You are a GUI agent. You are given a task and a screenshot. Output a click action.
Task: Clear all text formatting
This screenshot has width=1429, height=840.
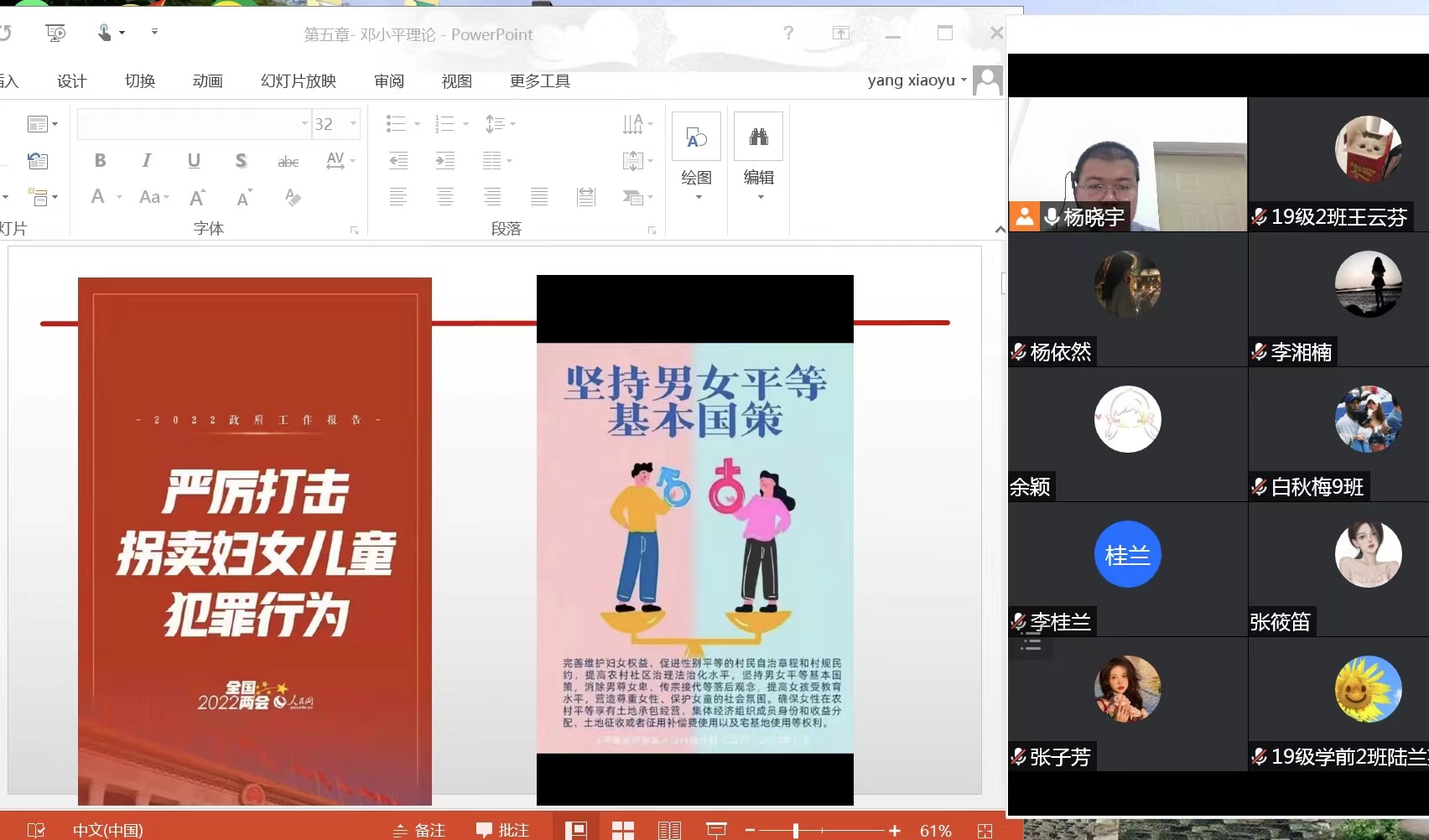293,197
